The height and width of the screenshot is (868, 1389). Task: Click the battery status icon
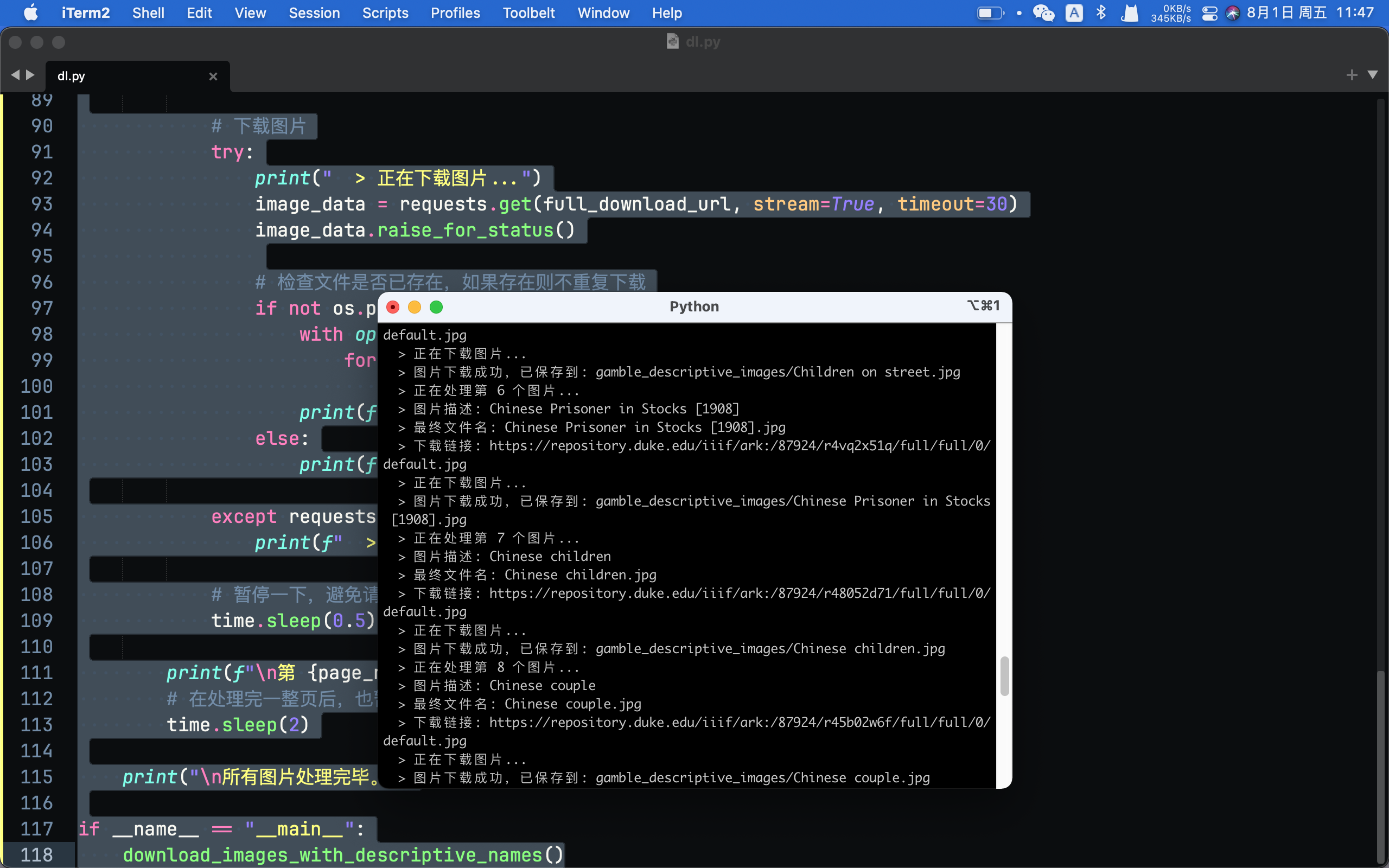click(990, 12)
